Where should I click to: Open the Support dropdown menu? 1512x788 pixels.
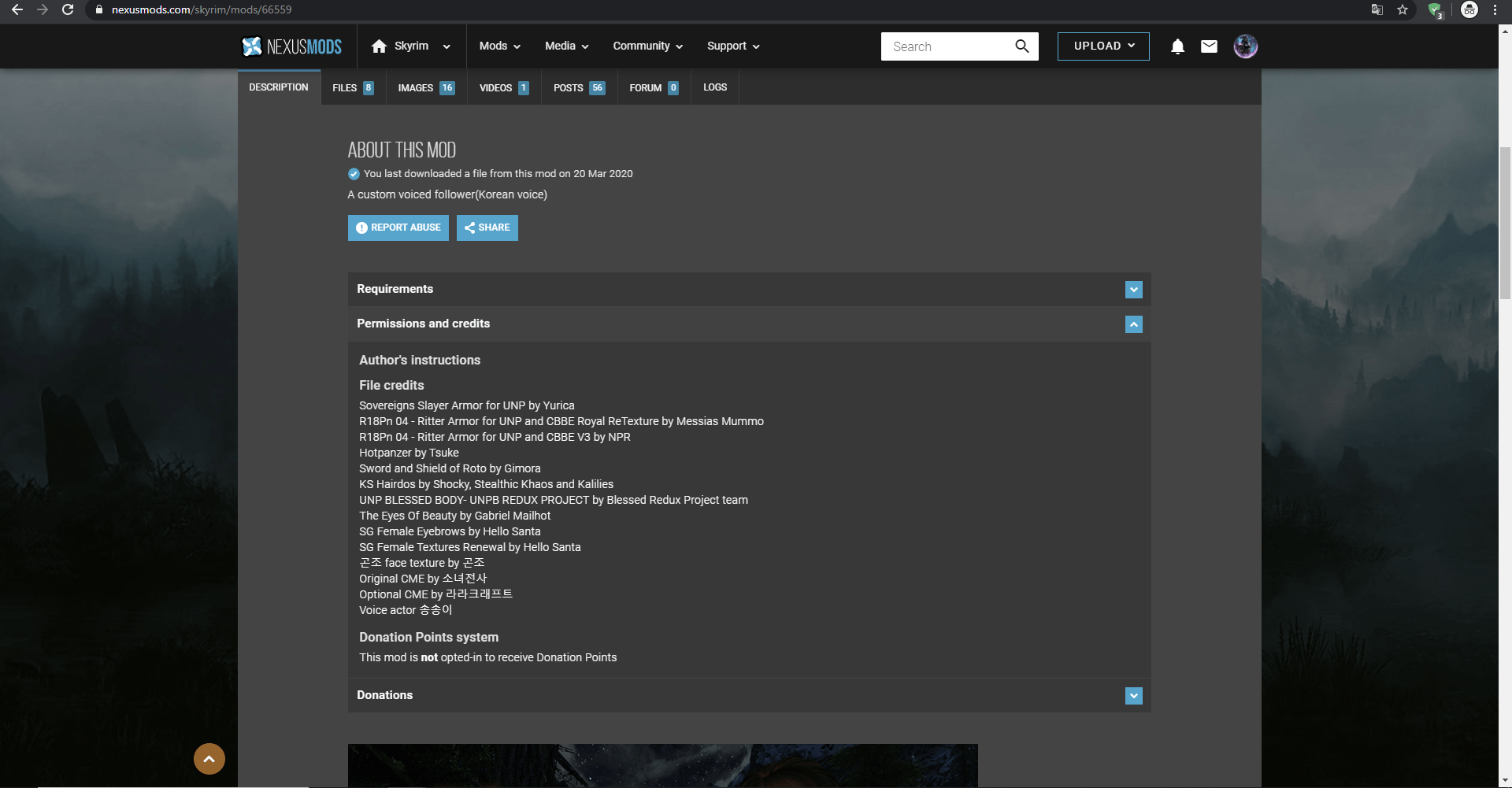pos(733,46)
